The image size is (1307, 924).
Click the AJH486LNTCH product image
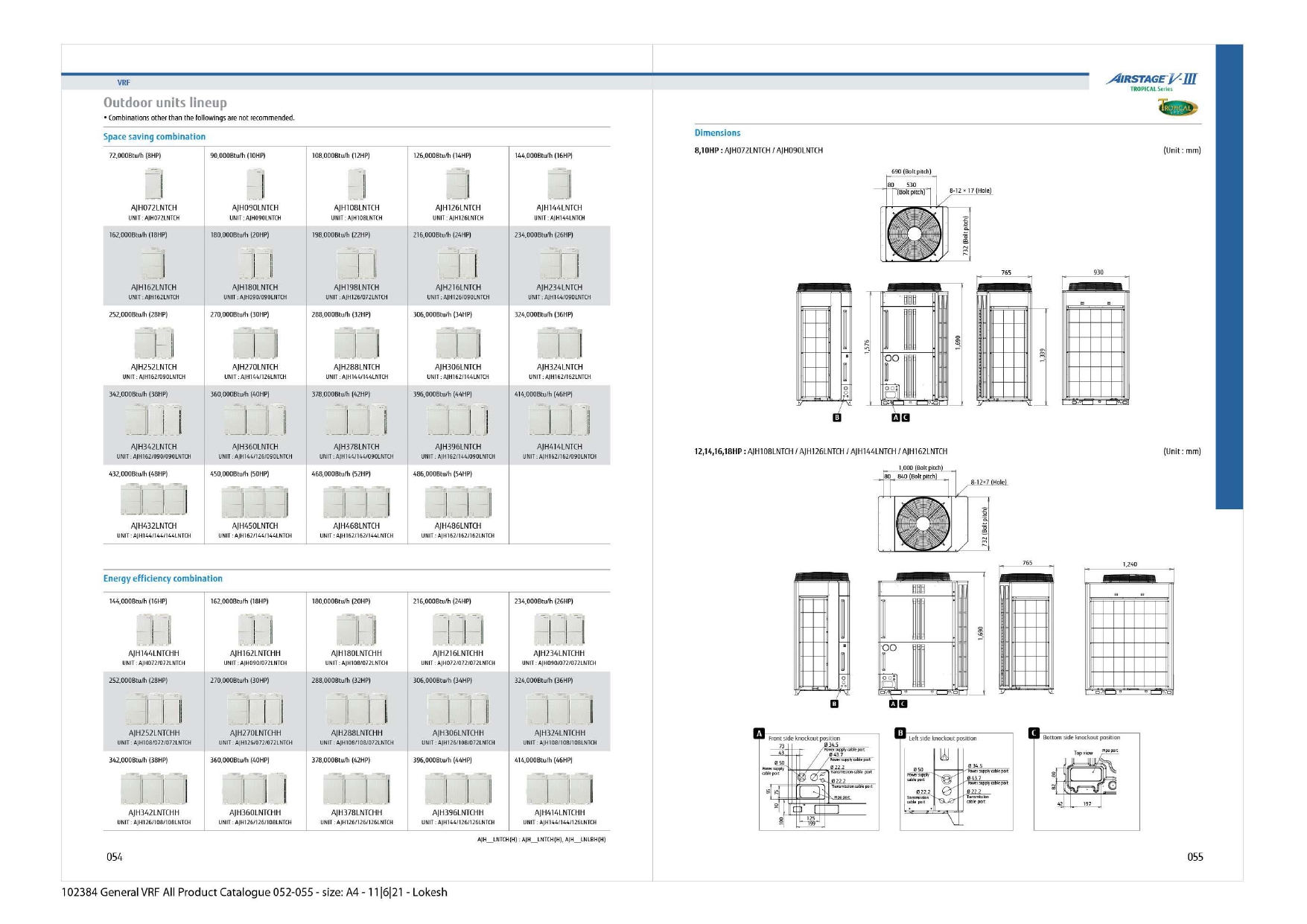[x=458, y=501]
